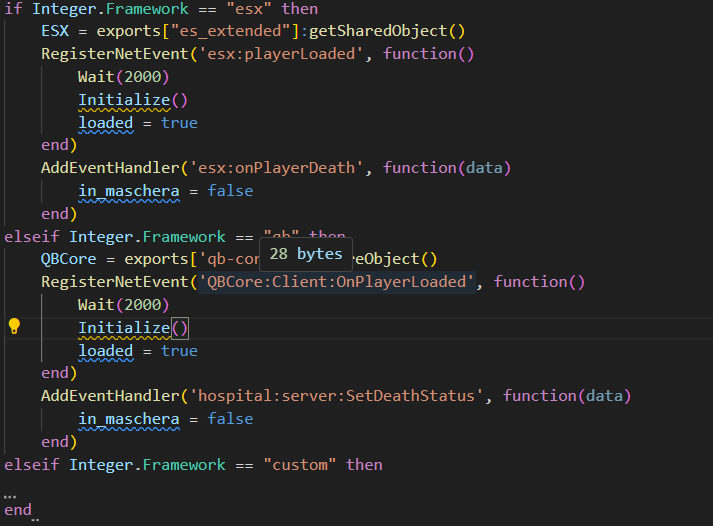Image resolution: width=713 pixels, height=526 pixels.
Task: Click the yellow lightbulb code action icon
Action: click(14, 326)
